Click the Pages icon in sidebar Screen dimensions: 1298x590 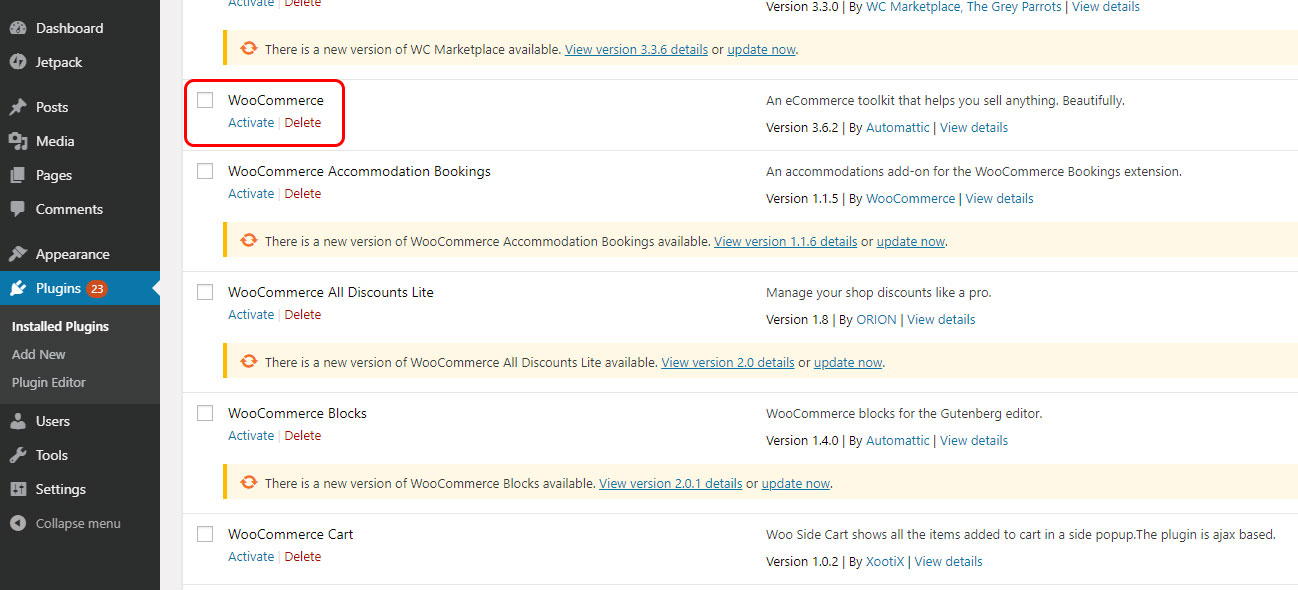pyautogui.click(x=18, y=175)
